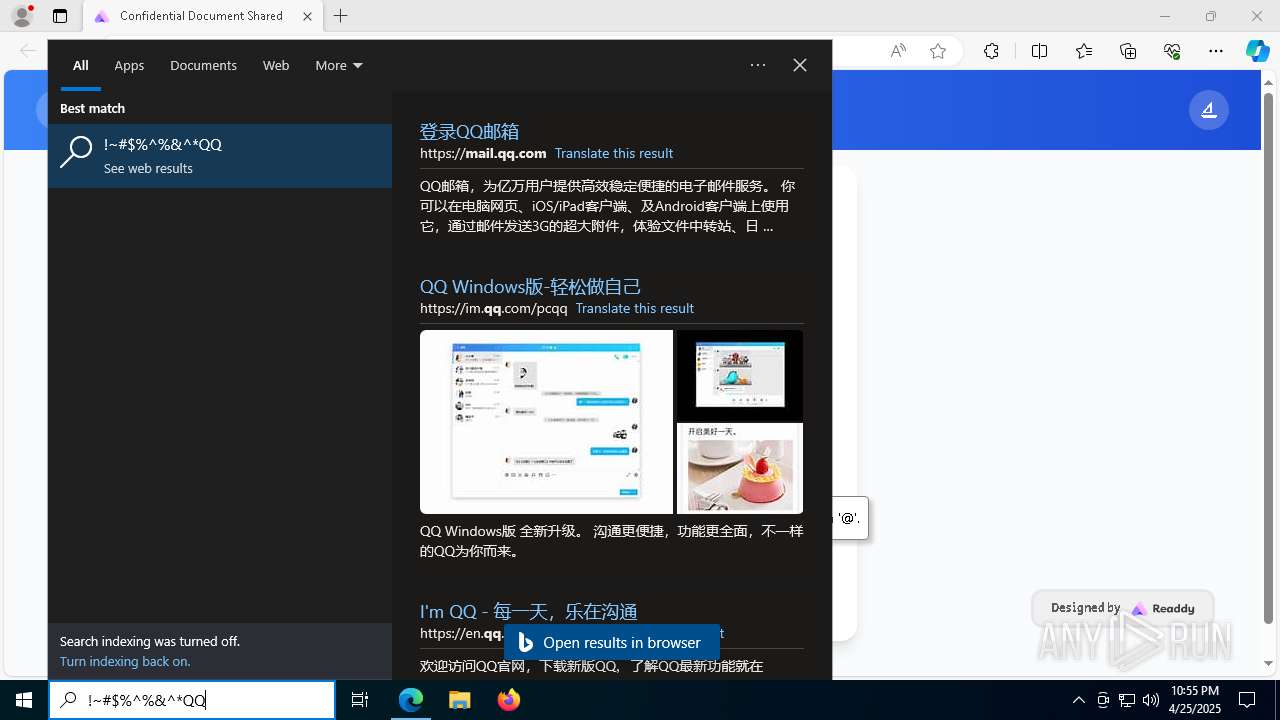Click the meet-now tray icon
Viewport: 1280px width, 720px height.
click(1103, 700)
